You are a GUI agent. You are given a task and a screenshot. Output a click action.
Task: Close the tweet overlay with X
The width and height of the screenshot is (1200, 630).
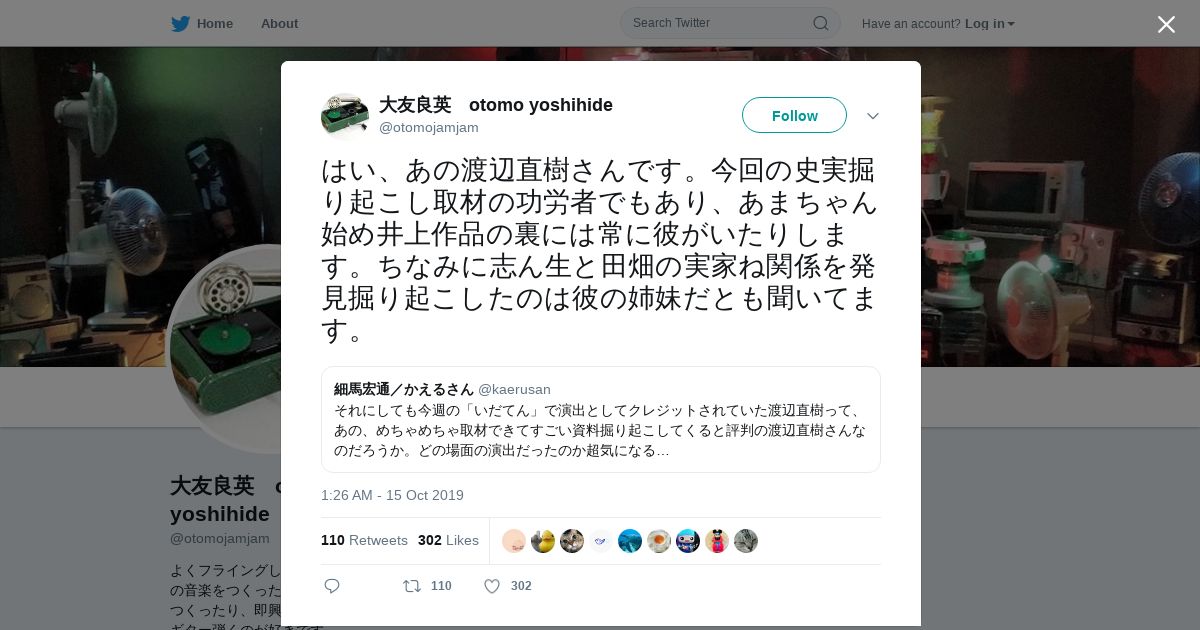point(1166,24)
